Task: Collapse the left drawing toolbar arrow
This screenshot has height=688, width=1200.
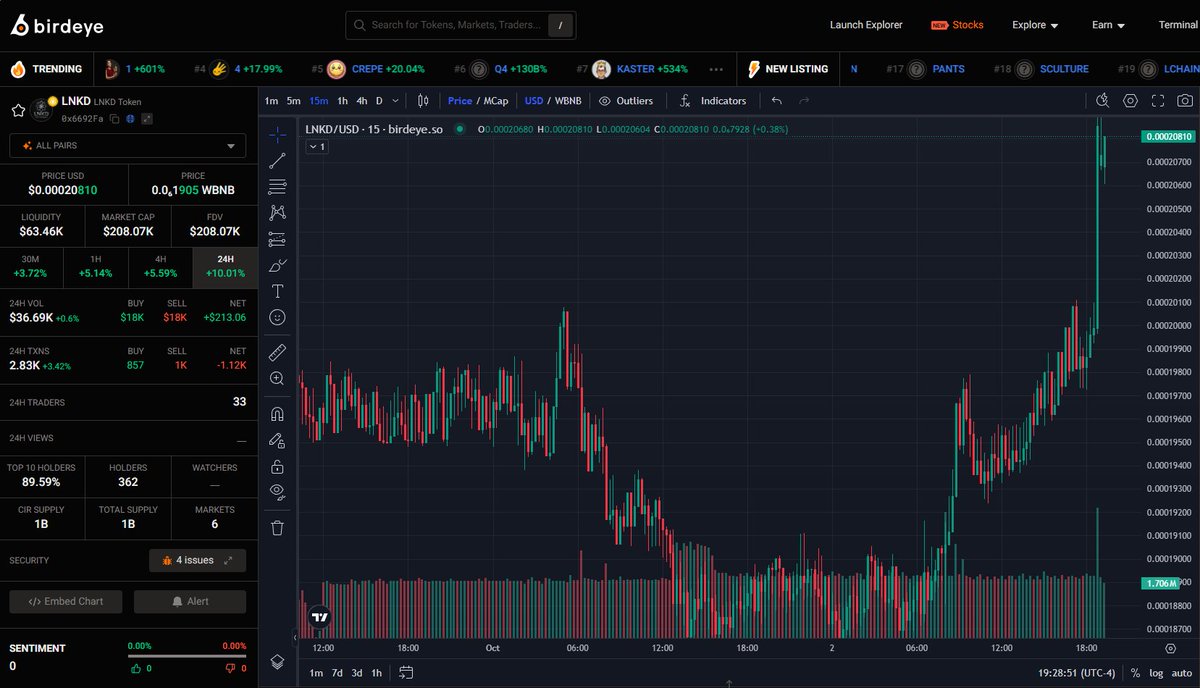Action: click(295, 637)
